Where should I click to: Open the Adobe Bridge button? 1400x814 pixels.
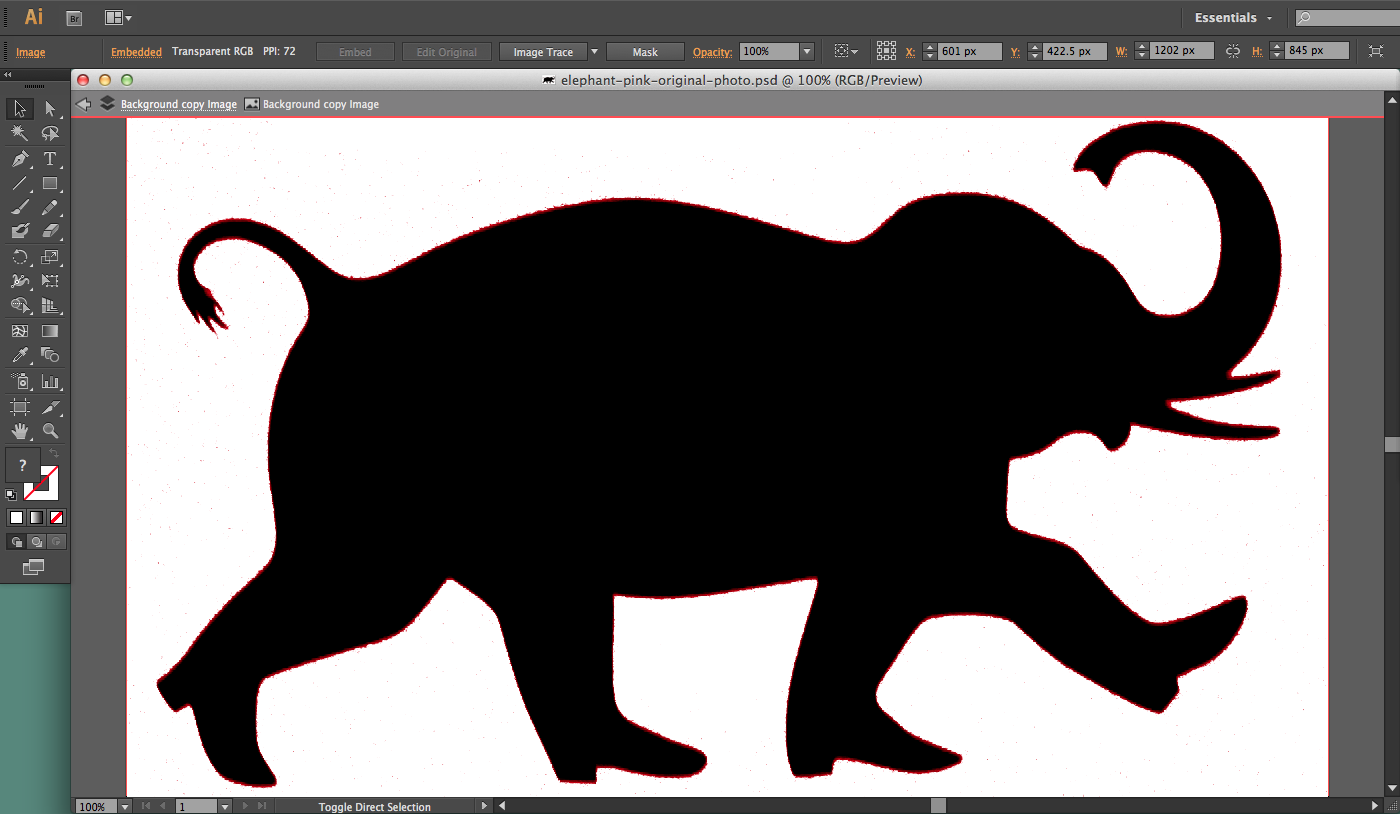pos(74,18)
